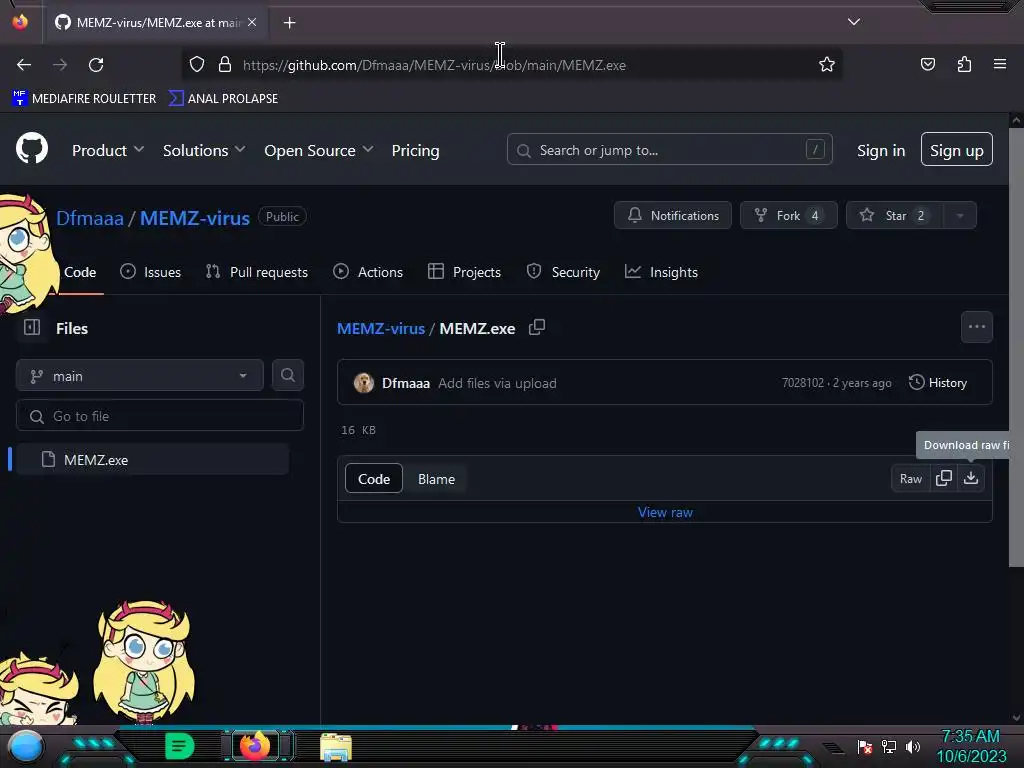
Task: Click the GitHub logo in the header
Action: tap(31, 149)
